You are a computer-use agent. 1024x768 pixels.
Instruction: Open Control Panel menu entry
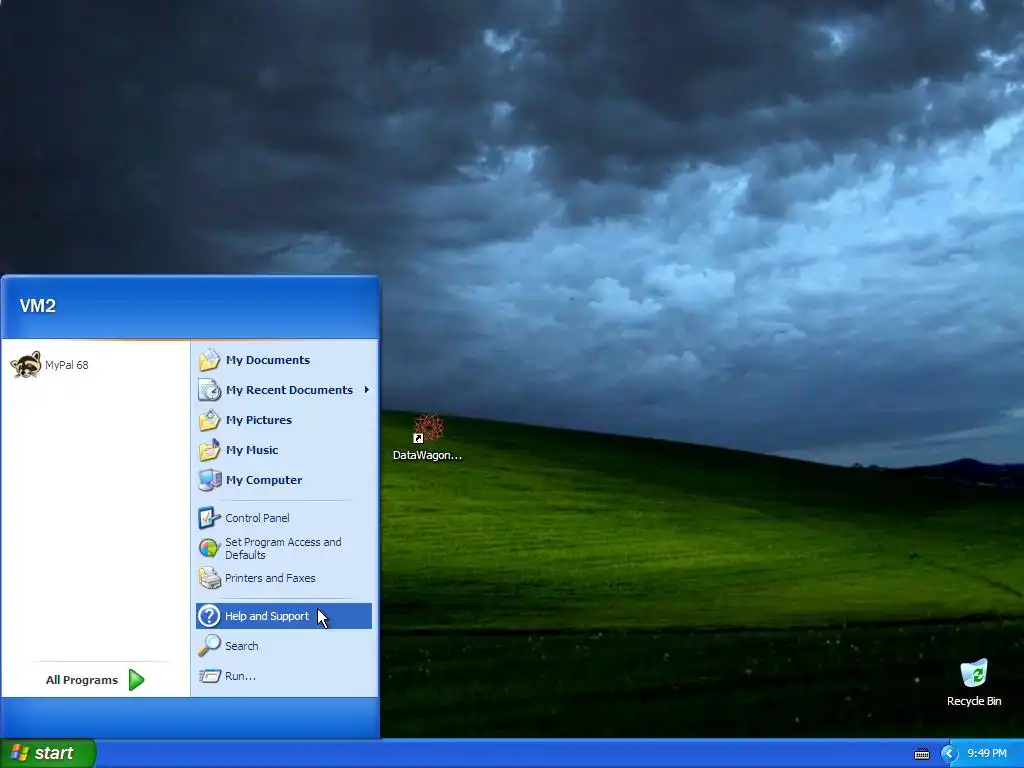coord(283,518)
